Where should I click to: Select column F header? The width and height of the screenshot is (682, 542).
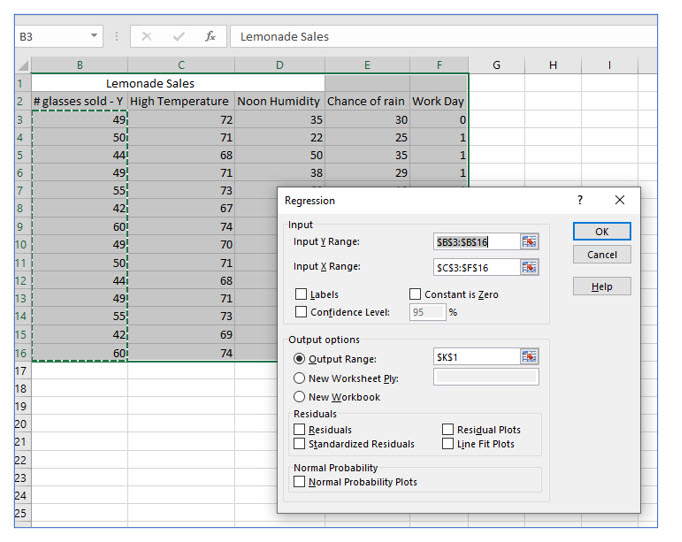tap(439, 65)
